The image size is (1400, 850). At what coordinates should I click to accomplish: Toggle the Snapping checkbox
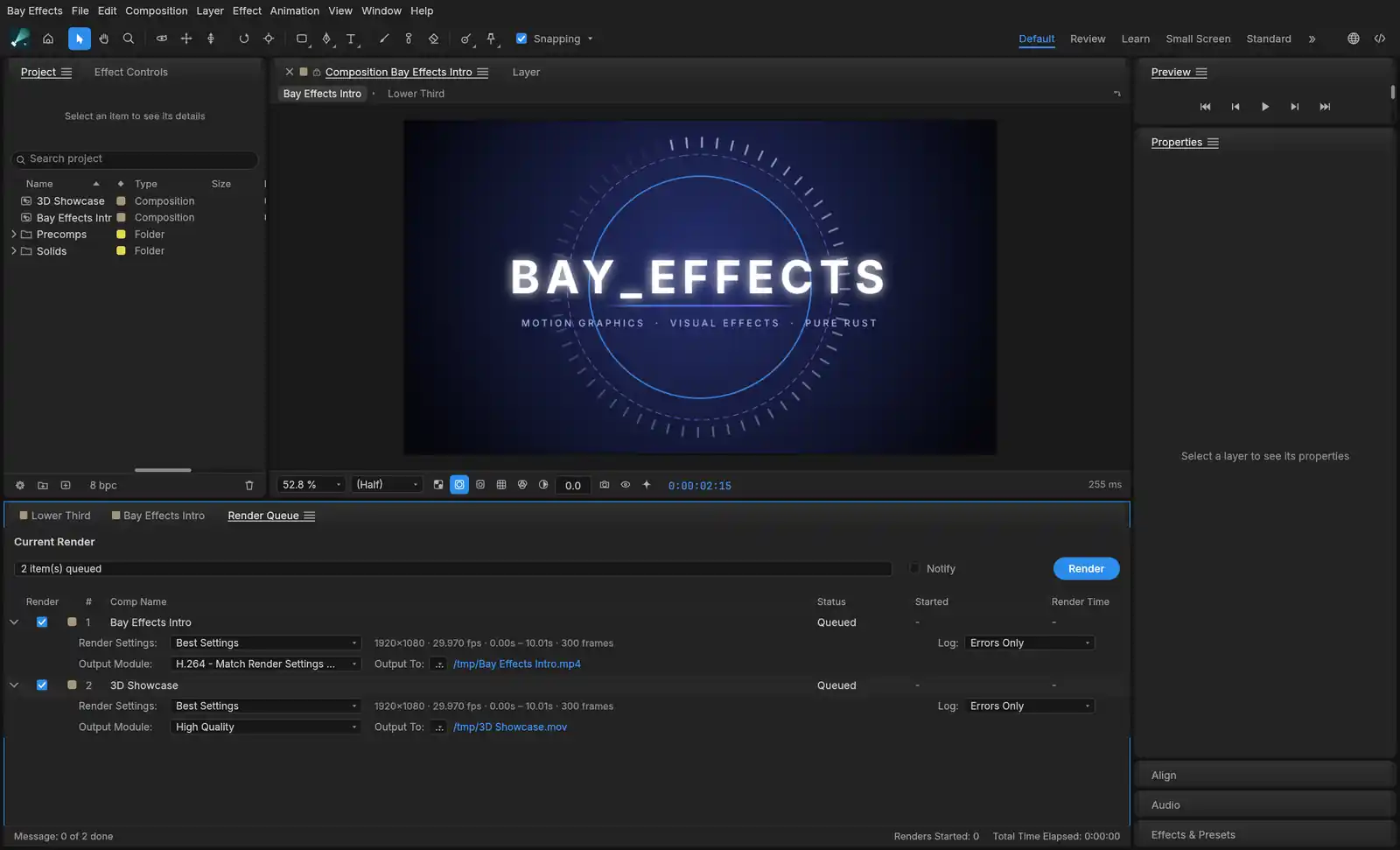pos(521,39)
